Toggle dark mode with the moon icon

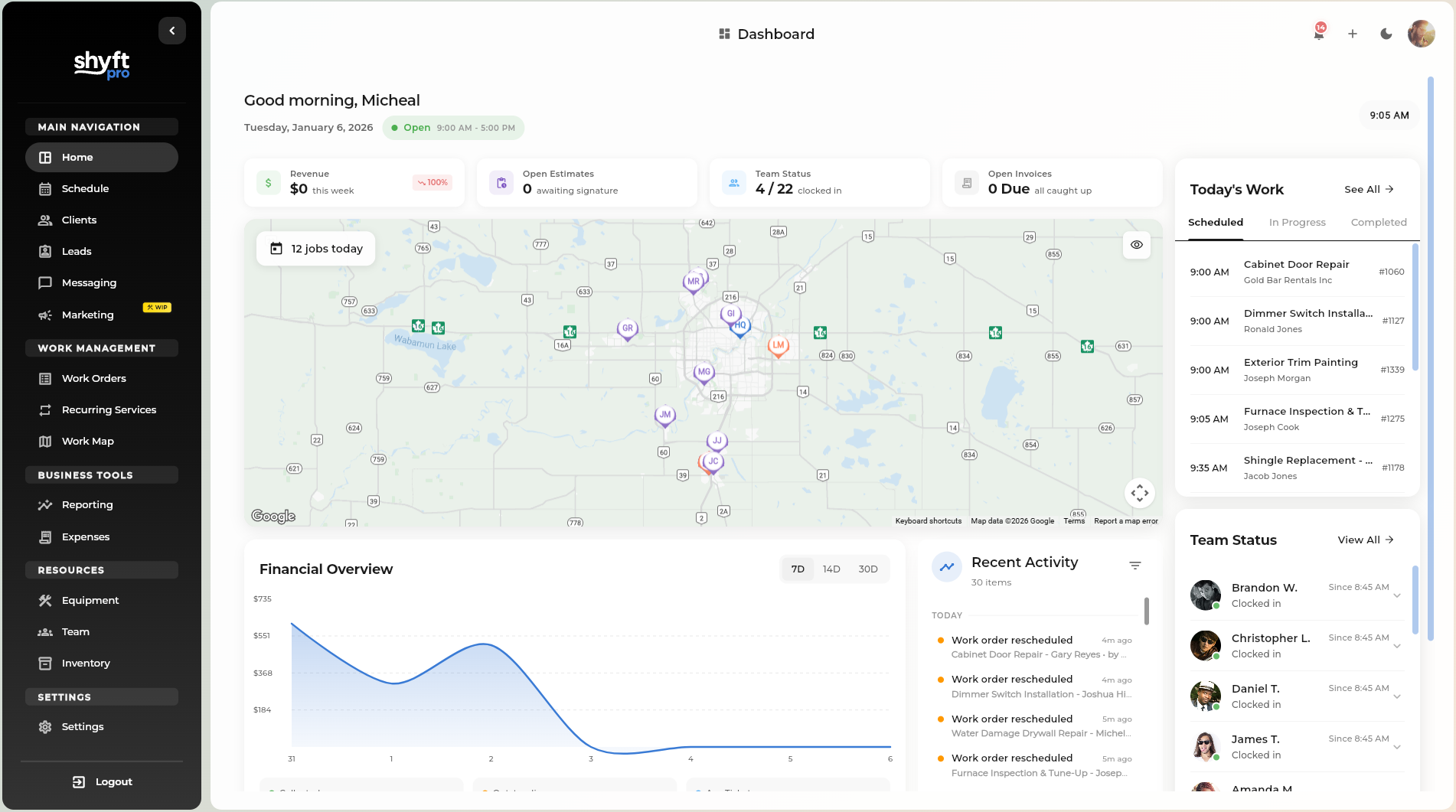pos(1386,34)
